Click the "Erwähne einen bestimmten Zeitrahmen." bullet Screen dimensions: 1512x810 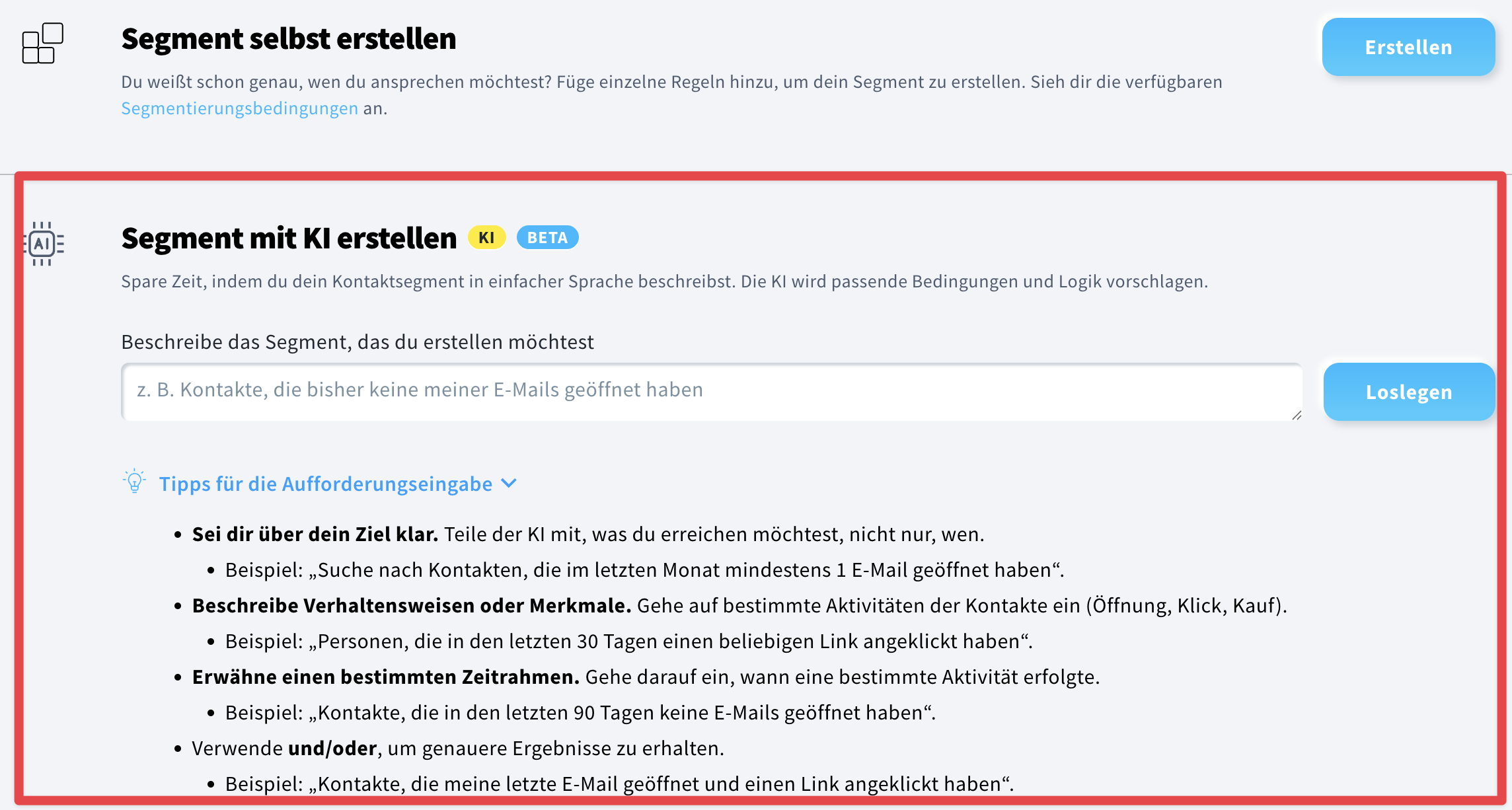tap(385, 677)
